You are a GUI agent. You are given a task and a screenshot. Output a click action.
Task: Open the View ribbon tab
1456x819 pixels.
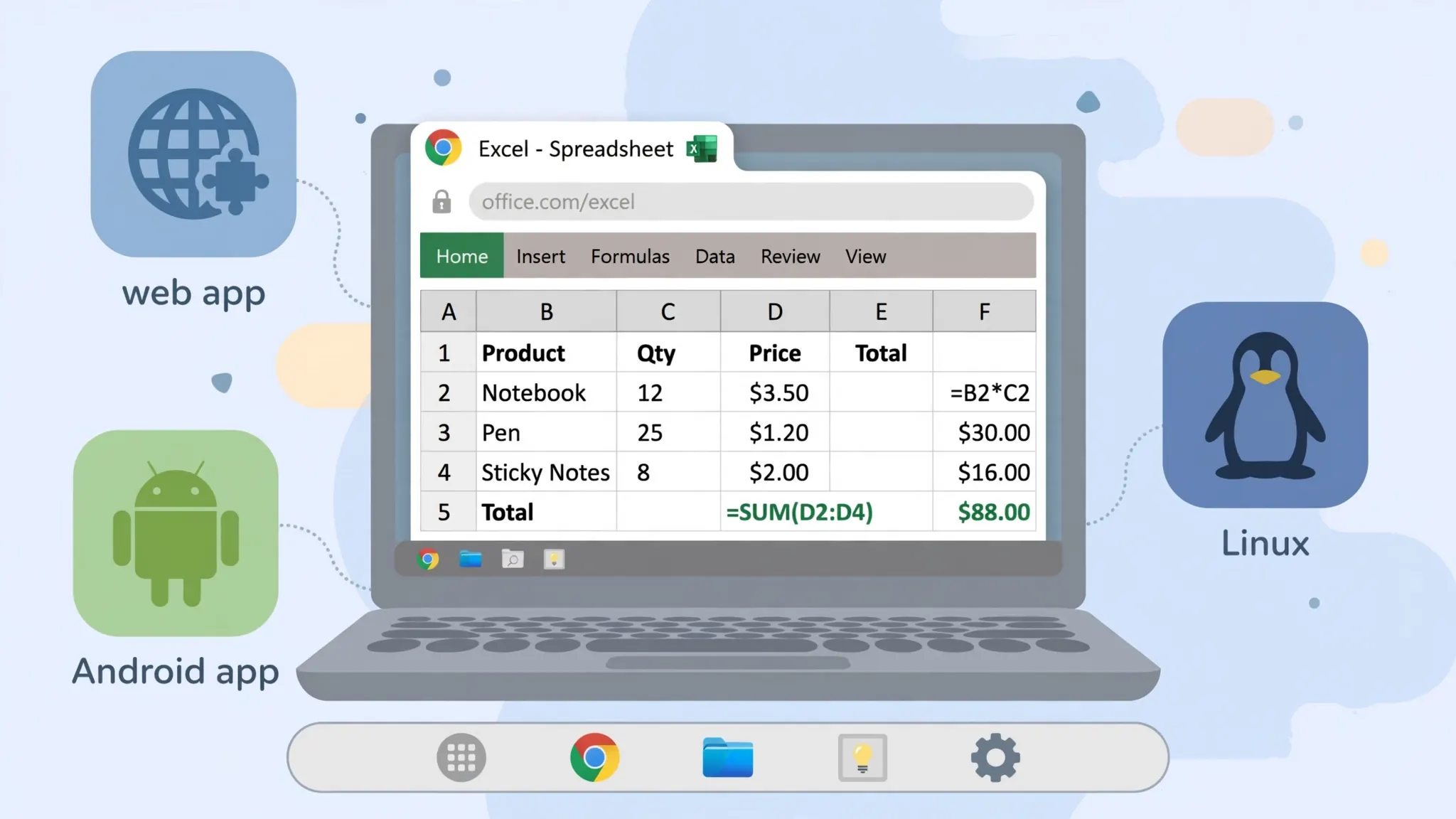(x=866, y=256)
